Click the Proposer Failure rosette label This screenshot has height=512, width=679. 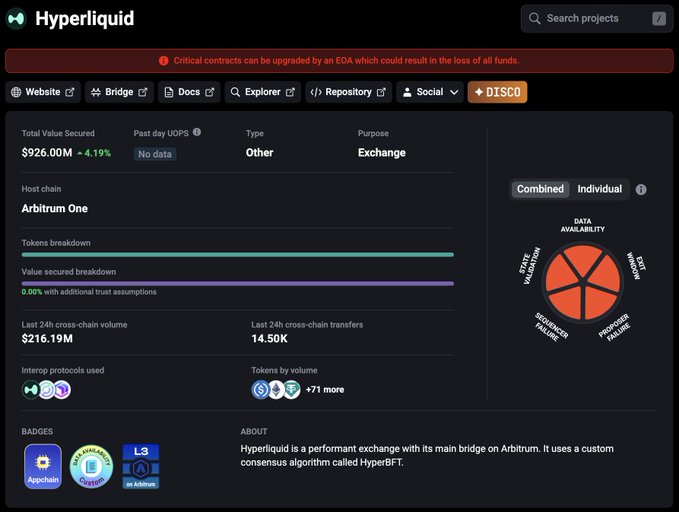pyautogui.click(x=614, y=328)
